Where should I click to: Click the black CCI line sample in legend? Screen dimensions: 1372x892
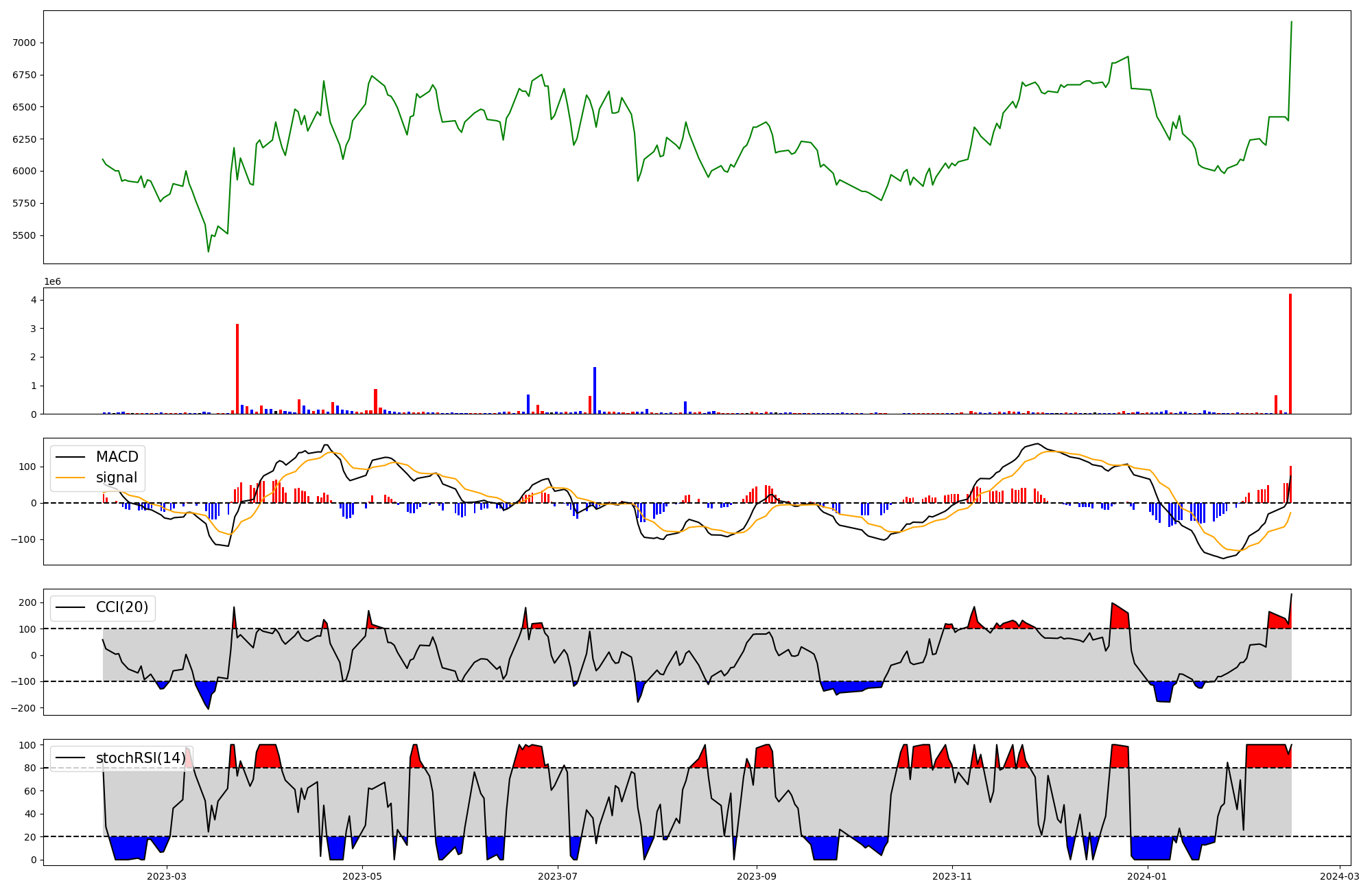click(70, 607)
